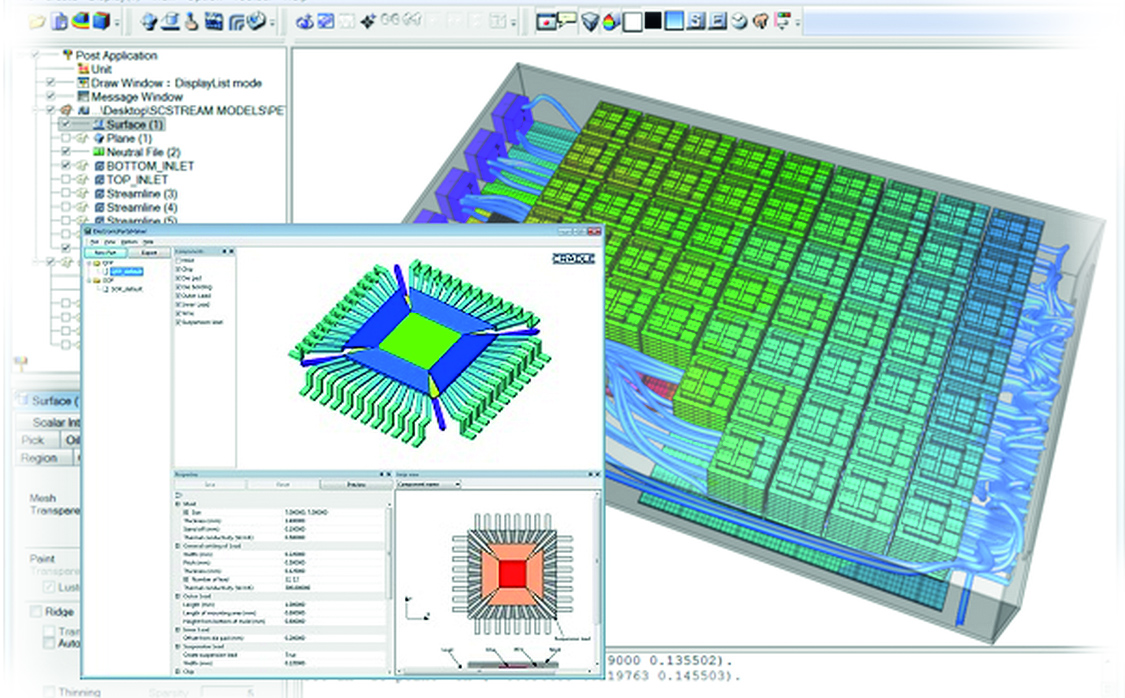Click the icon beside BOTTOM_INLET label
1125x698 pixels.
pyautogui.click(x=100, y=166)
